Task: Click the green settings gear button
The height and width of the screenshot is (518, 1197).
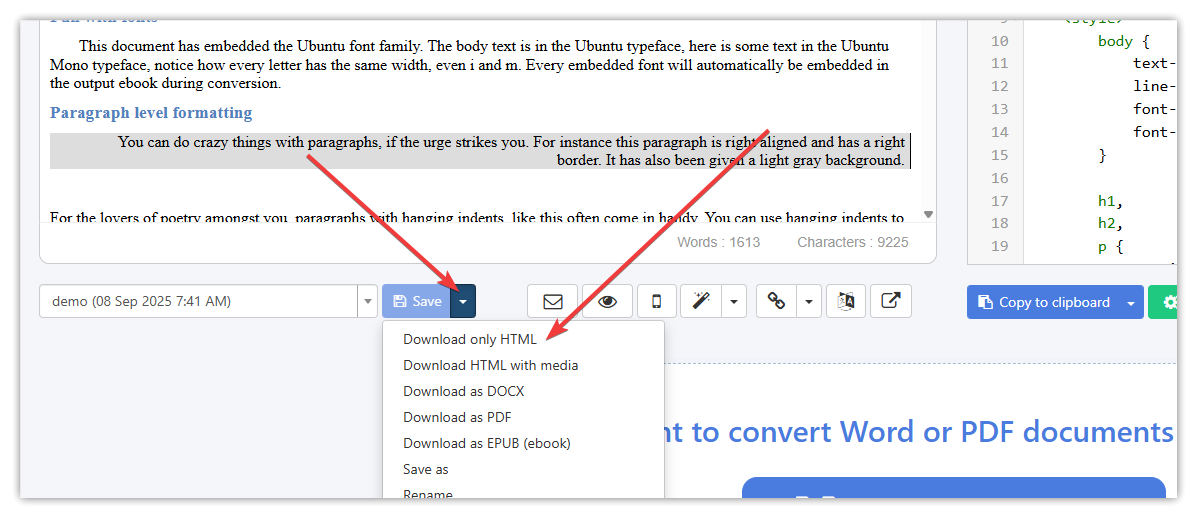Action: coord(1167,302)
